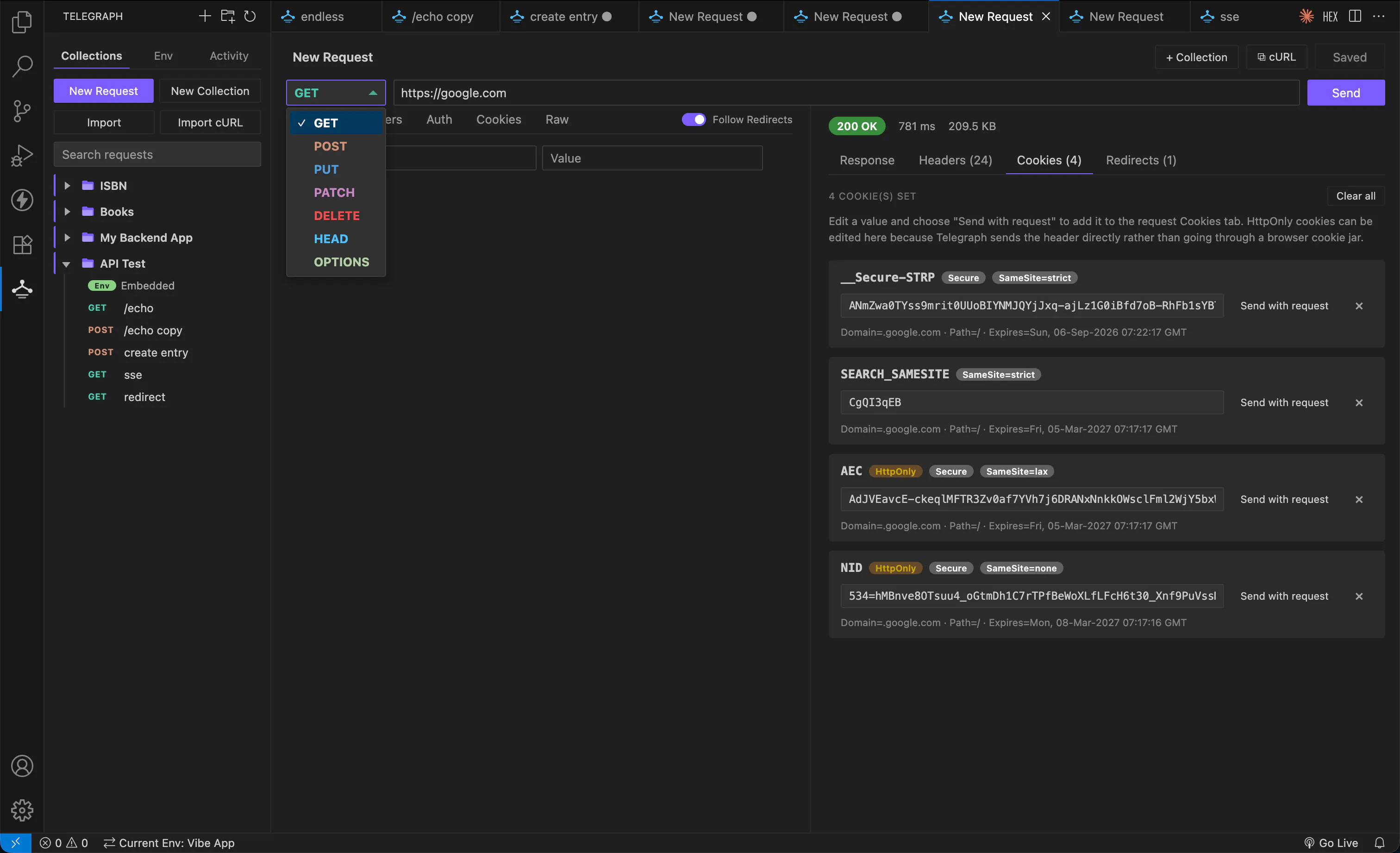
Task: Open the request Auth tab
Action: (439, 119)
